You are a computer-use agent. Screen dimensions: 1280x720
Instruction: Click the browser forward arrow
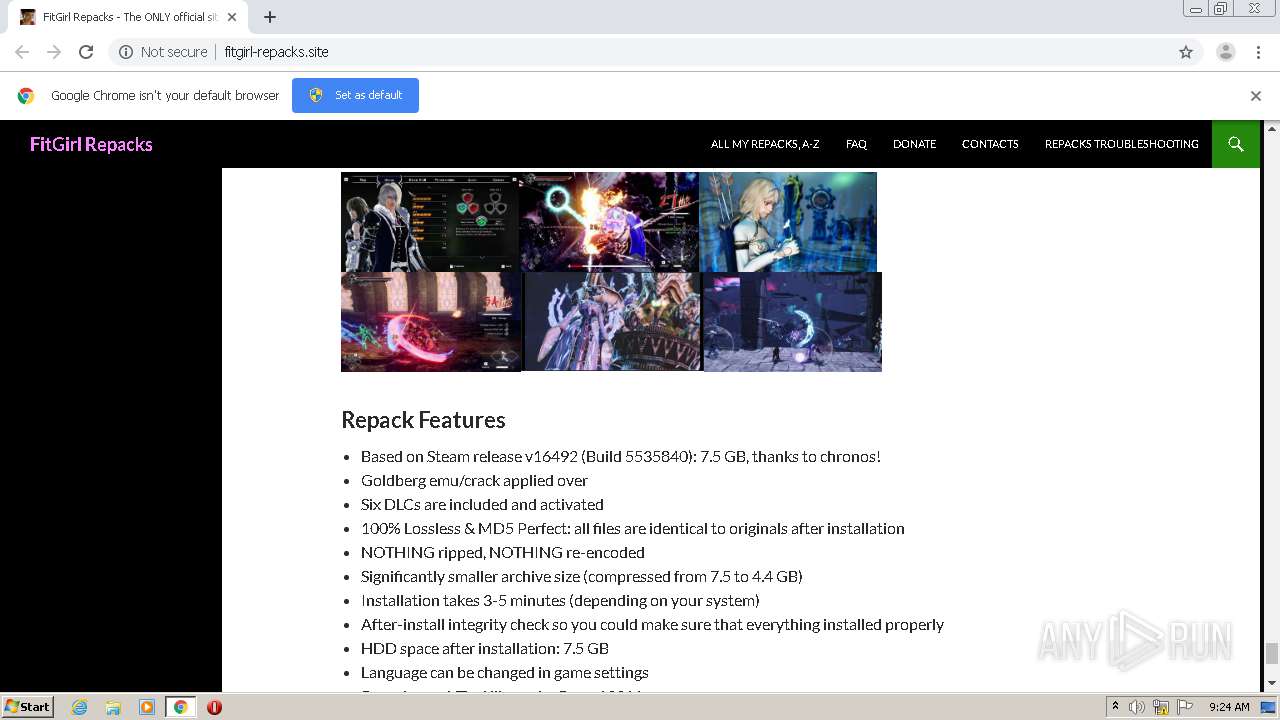point(54,52)
